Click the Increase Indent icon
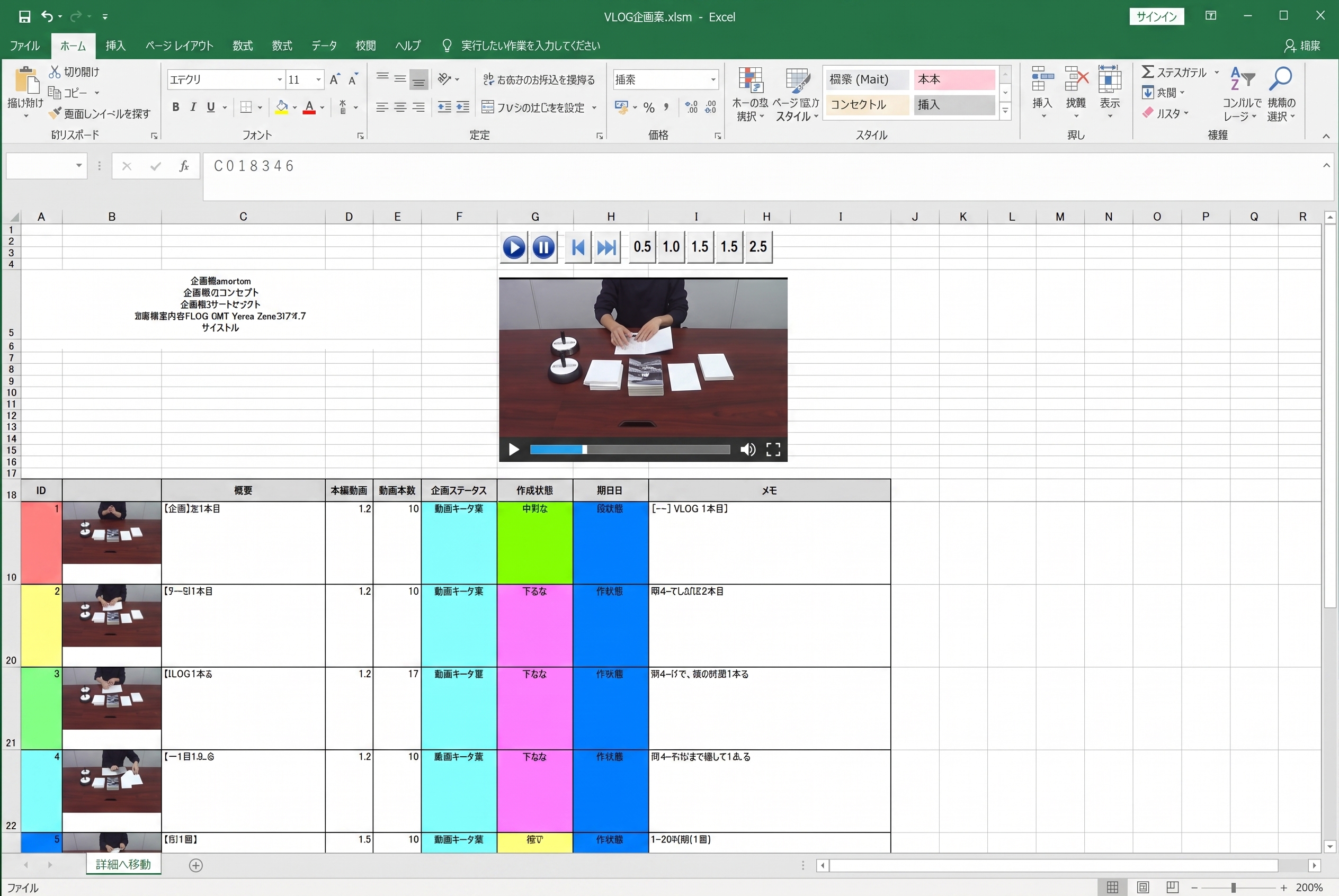Viewport: 1339px width, 896px height. pyautogui.click(x=463, y=107)
